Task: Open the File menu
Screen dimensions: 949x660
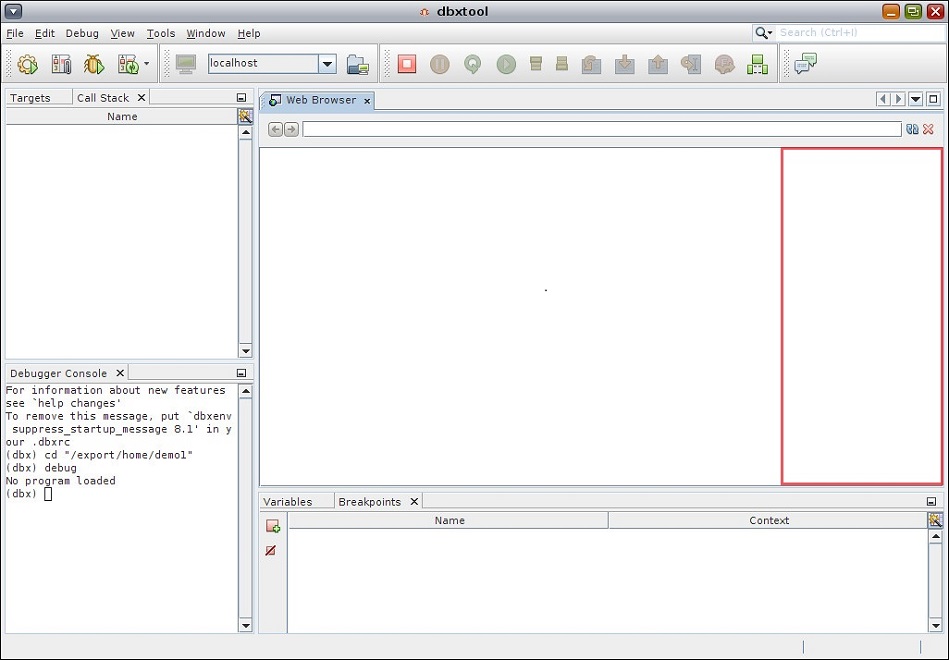Action: click(15, 33)
